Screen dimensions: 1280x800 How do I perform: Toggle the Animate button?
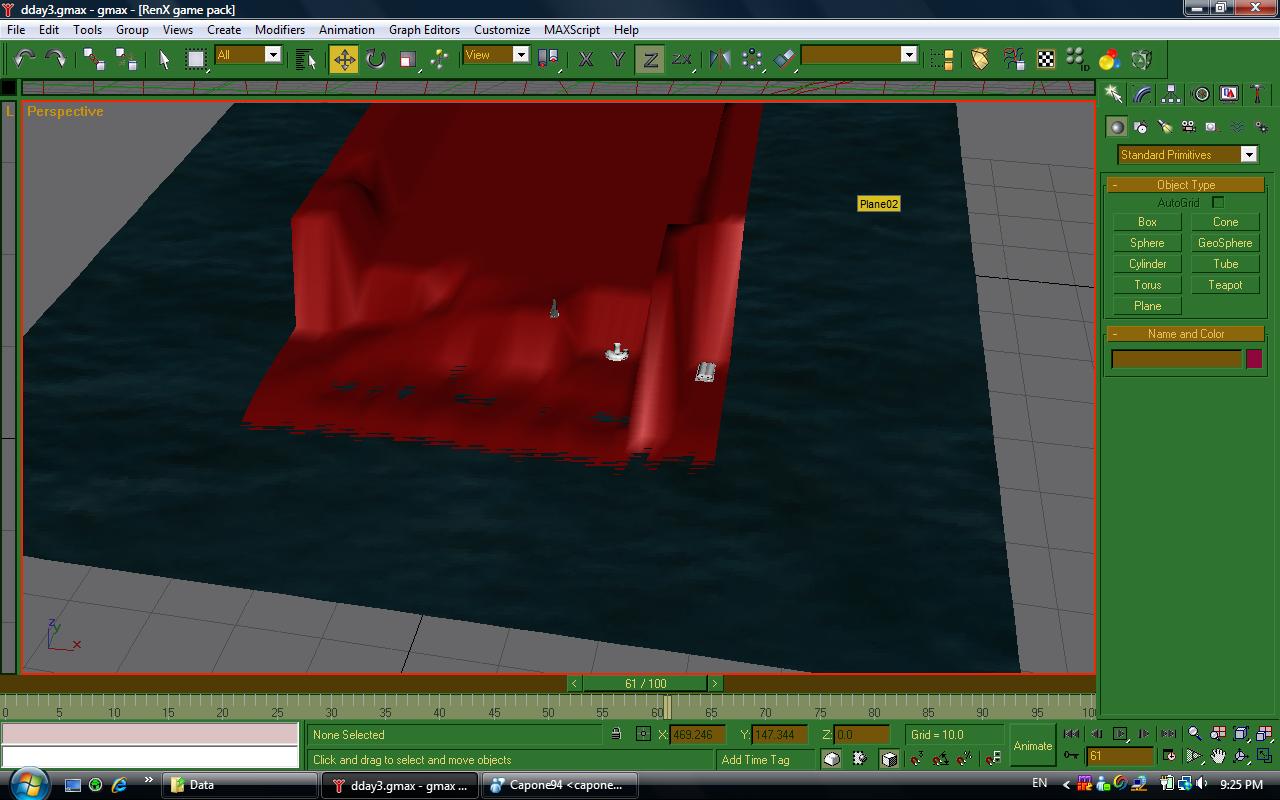[1032, 746]
